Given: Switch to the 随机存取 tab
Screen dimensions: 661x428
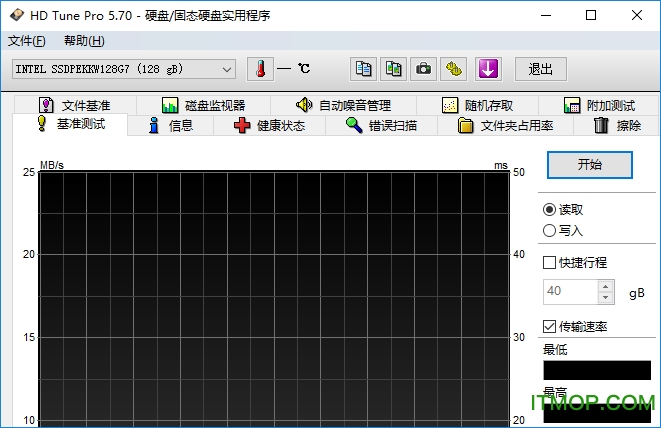Looking at the screenshot, I should point(477,105).
